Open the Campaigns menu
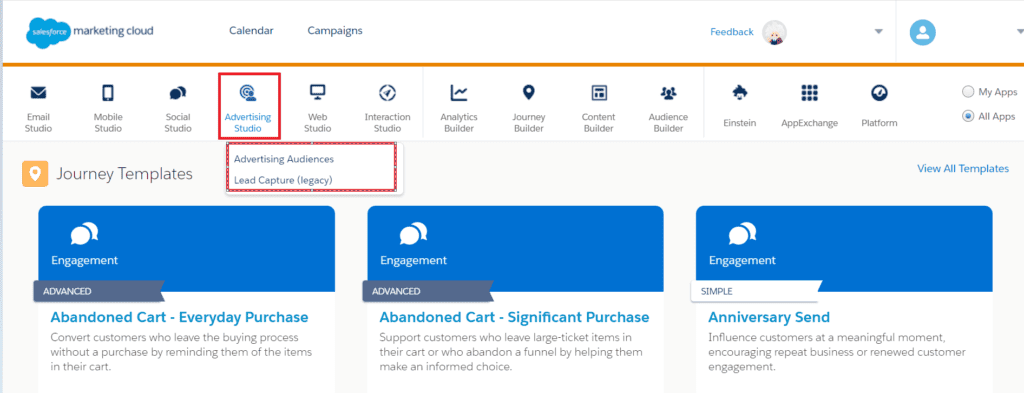The height and width of the screenshot is (393, 1024). 335,31
